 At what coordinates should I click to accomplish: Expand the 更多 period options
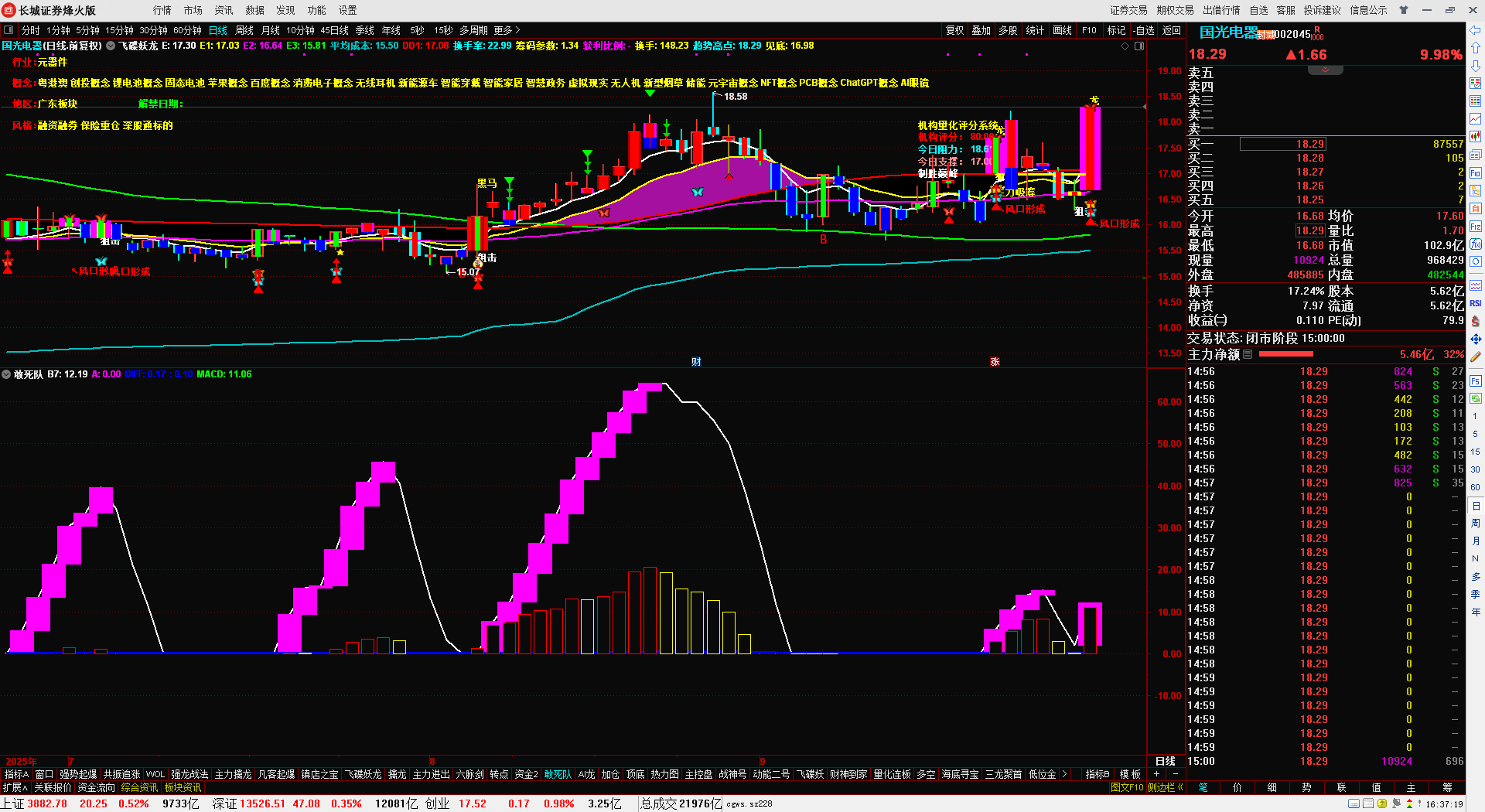point(507,30)
